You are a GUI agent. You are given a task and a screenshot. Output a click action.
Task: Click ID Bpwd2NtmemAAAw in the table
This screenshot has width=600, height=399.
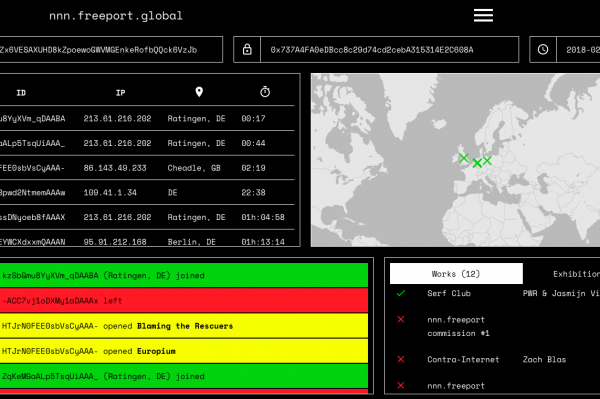pyautogui.click(x=33, y=192)
